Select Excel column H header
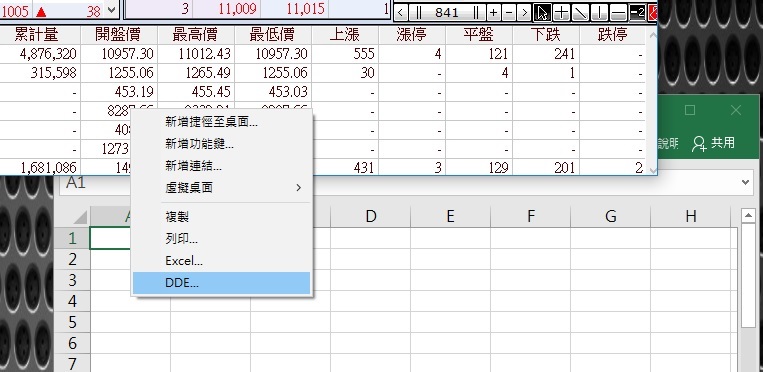Screen dimensions: 763x372 [x=690, y=216]
